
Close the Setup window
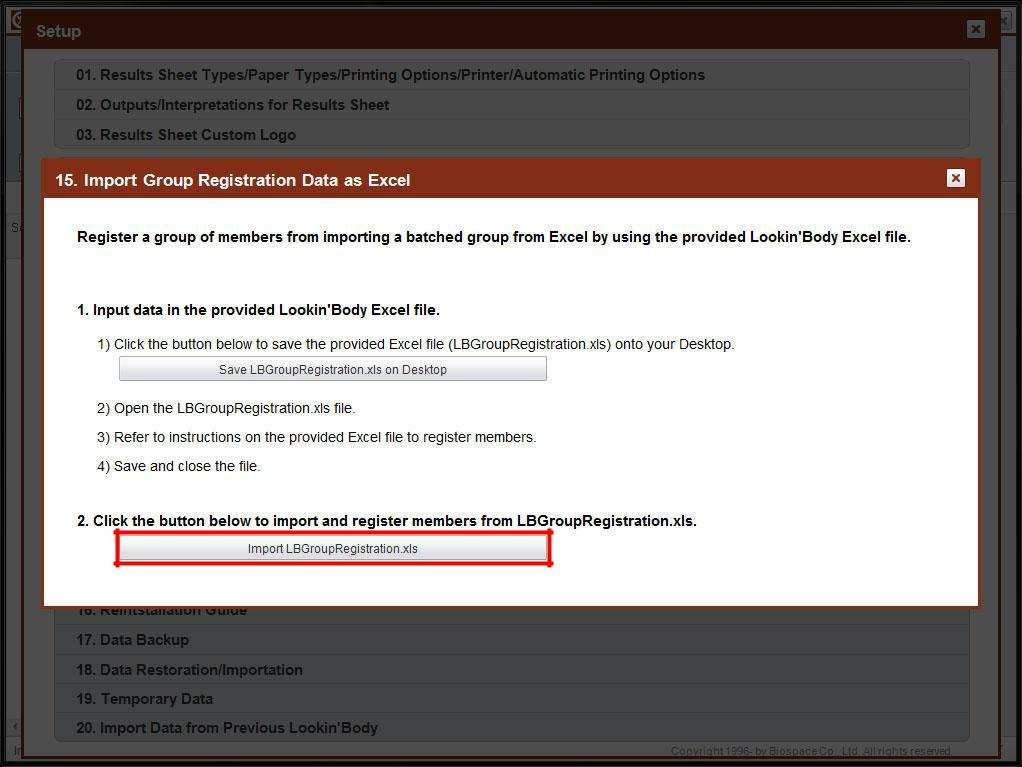coord(975,29)
